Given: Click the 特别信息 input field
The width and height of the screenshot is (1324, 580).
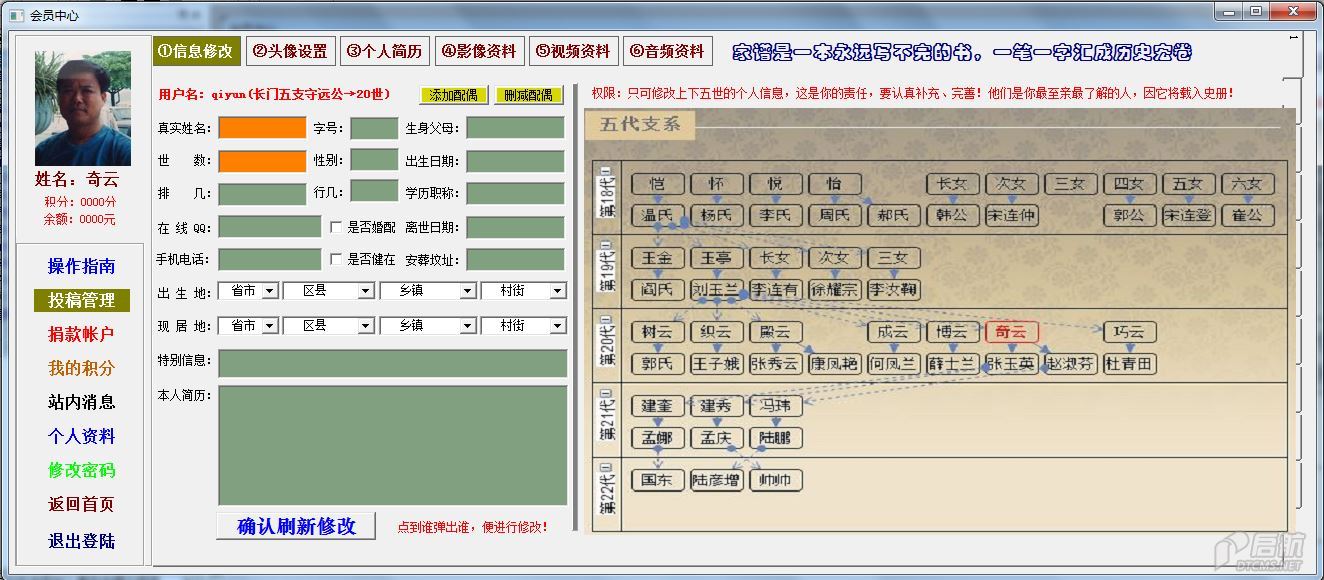Looking at the screenshot, I should (392, 363).
